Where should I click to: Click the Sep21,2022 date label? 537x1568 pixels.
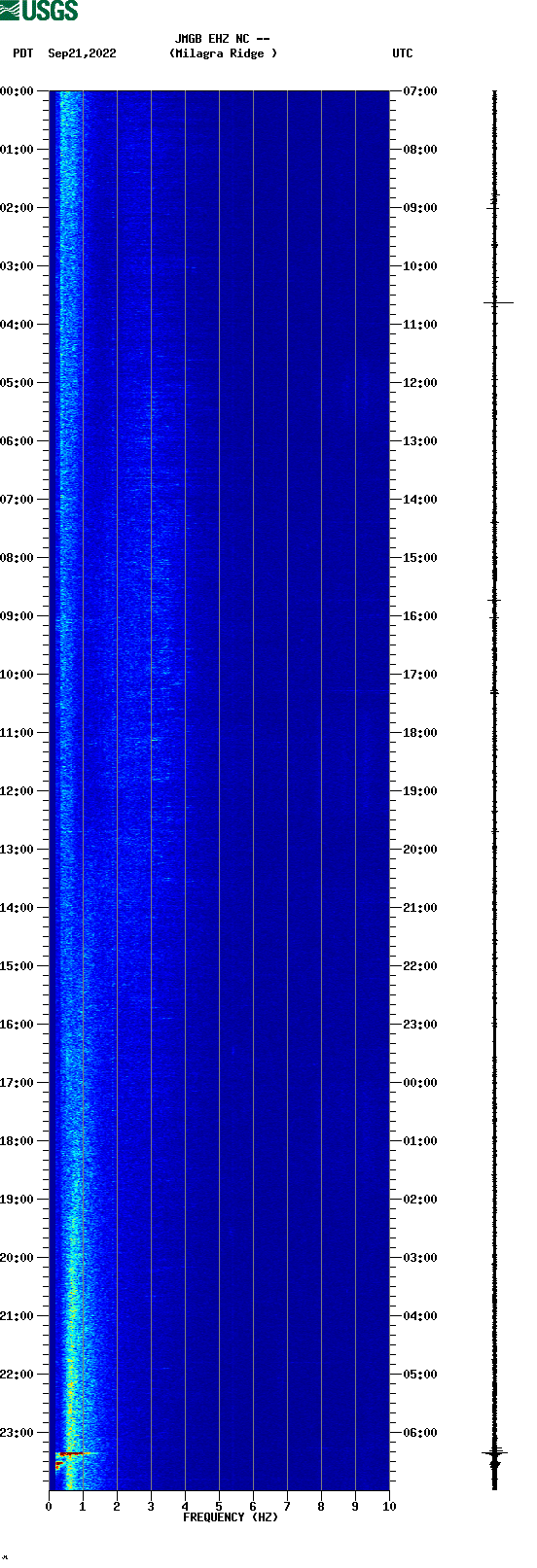(82, 53)
